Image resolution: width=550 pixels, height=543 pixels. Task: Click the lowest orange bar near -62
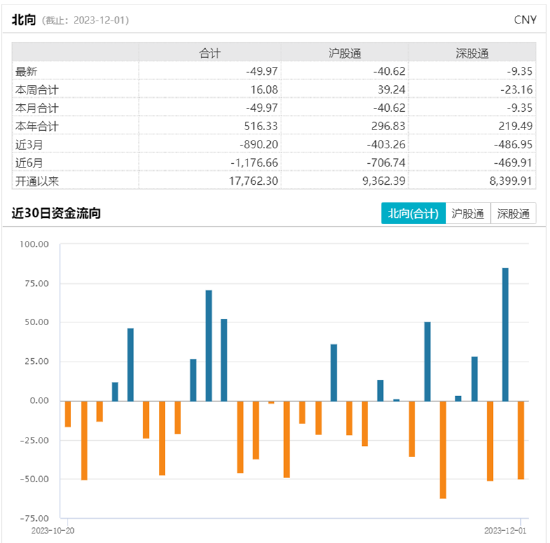(443, 450)
